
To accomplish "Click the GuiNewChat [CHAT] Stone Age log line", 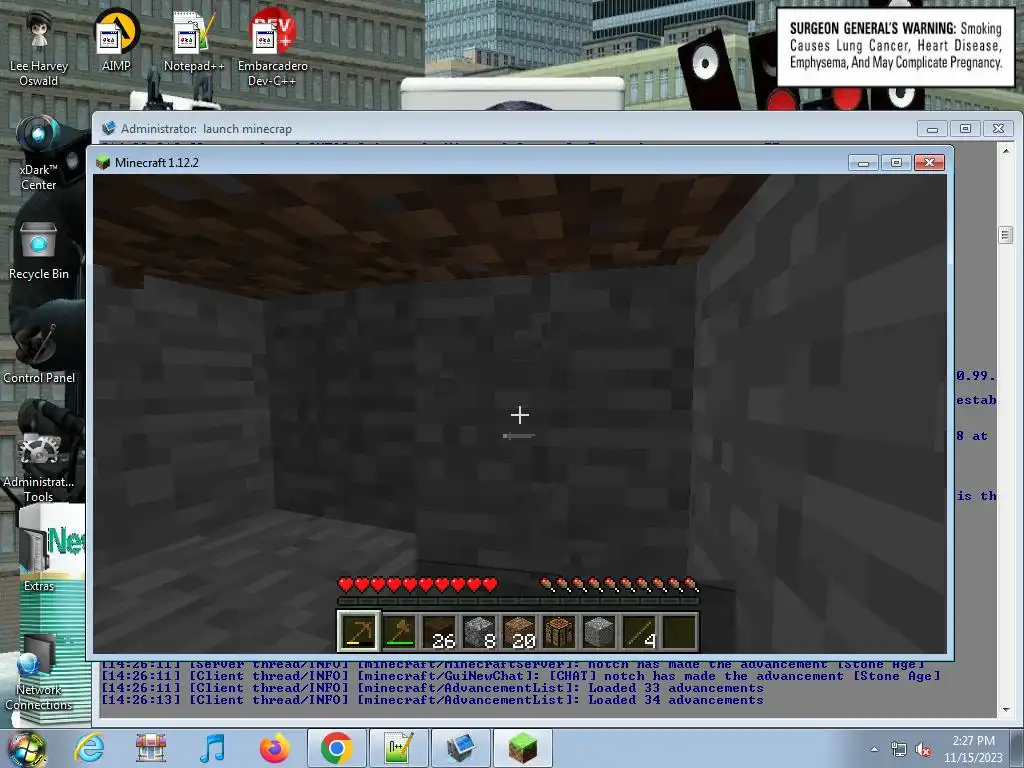I will [x=520, y=677].
